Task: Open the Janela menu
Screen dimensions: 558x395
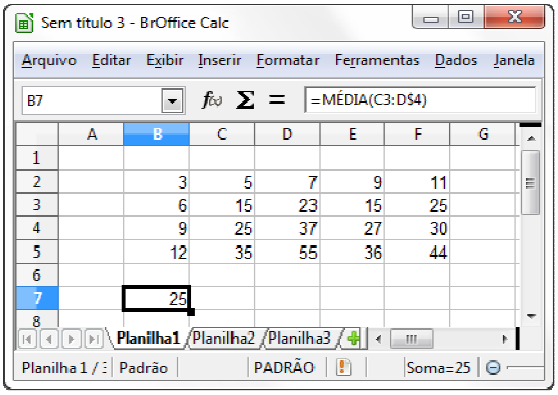Action: coord(514,60)
